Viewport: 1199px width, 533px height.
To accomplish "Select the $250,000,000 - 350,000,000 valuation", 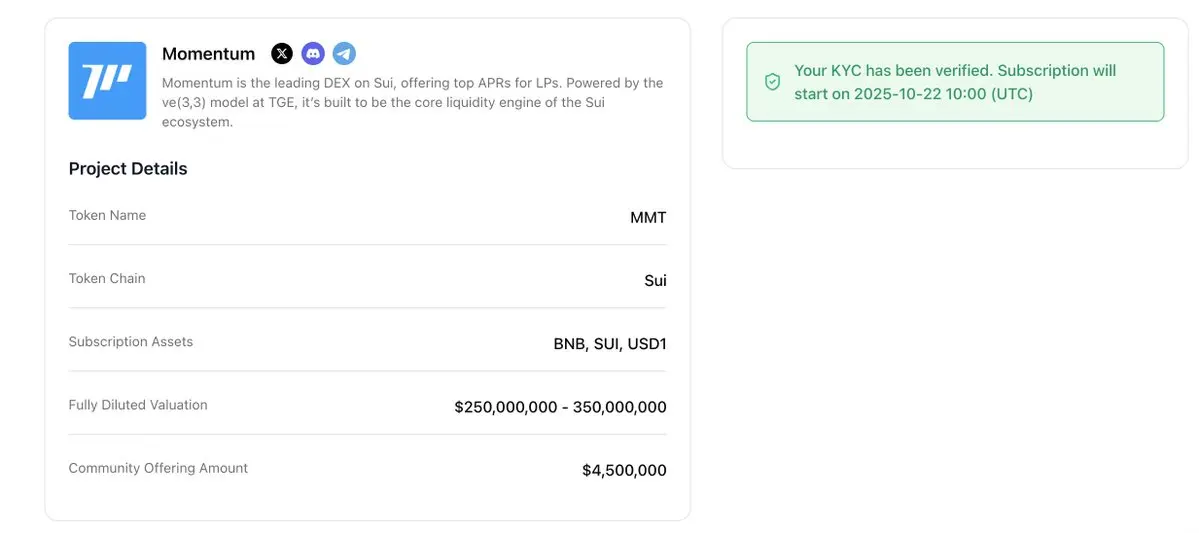I will coord(560,407).
